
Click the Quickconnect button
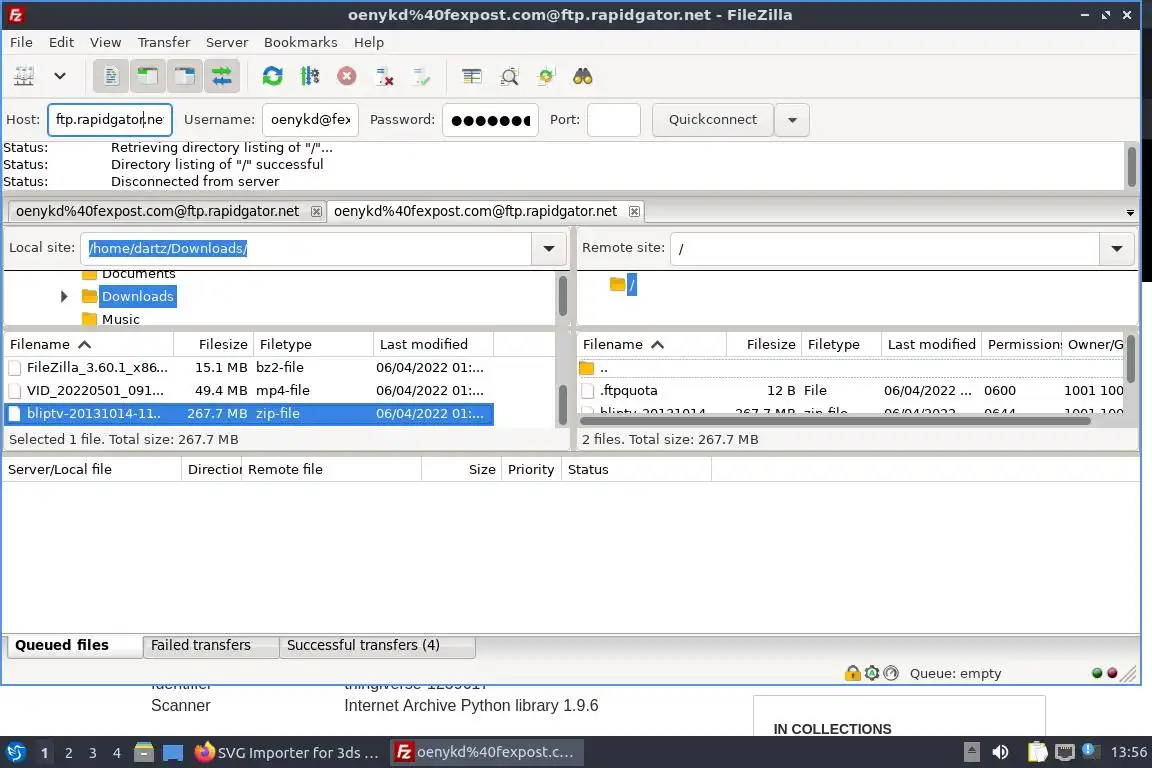click(x=713, y=120)
